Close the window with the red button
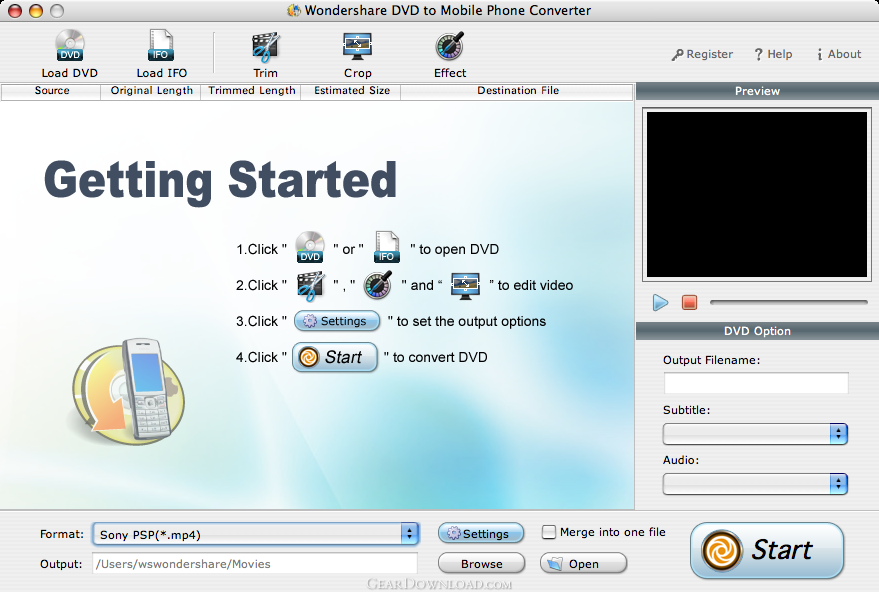The width and height of the screenshot is (879, 592). [15, 11]
